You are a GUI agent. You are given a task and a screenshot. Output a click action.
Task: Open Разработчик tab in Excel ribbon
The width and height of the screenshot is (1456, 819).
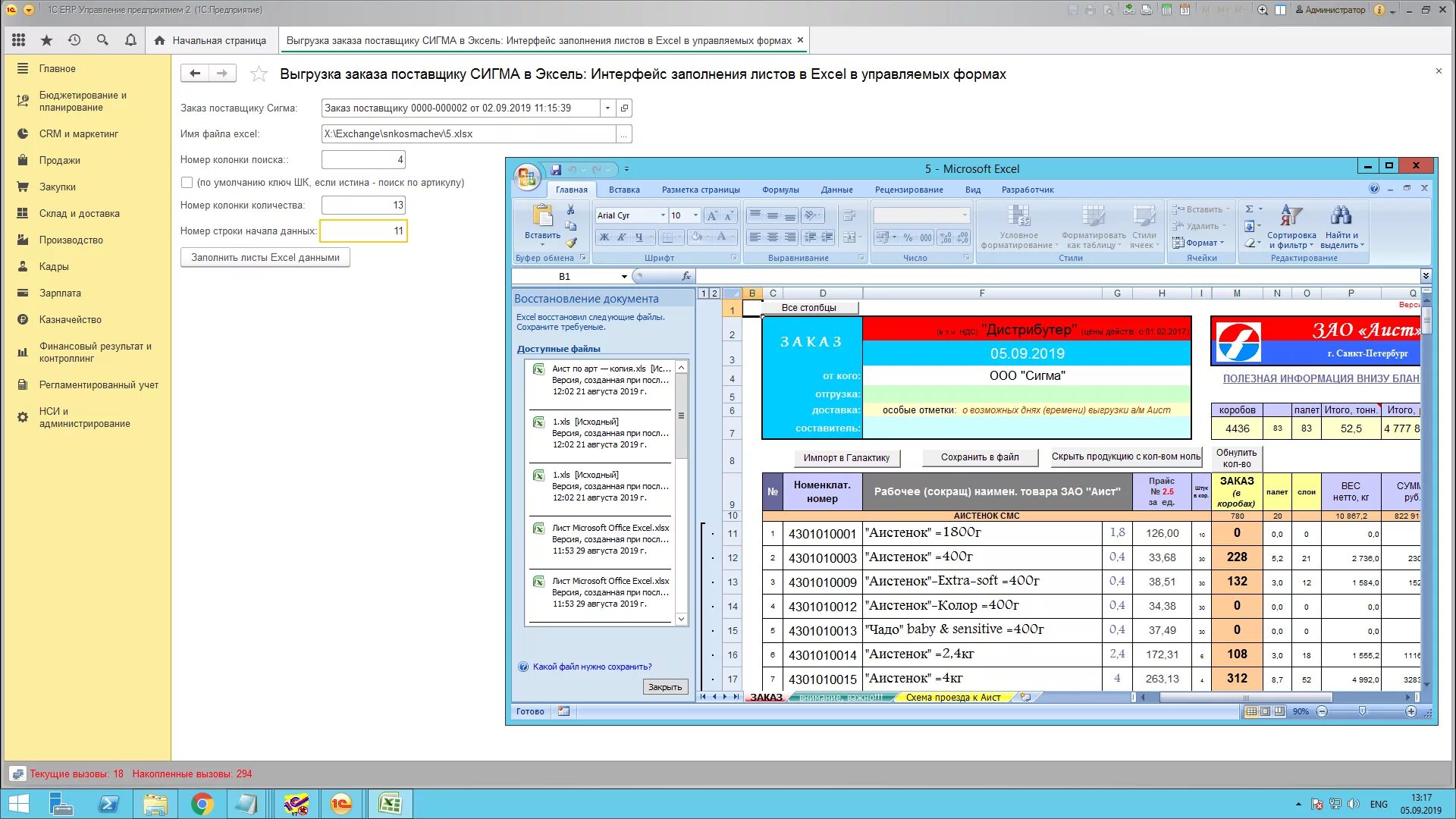point(1028,190)
